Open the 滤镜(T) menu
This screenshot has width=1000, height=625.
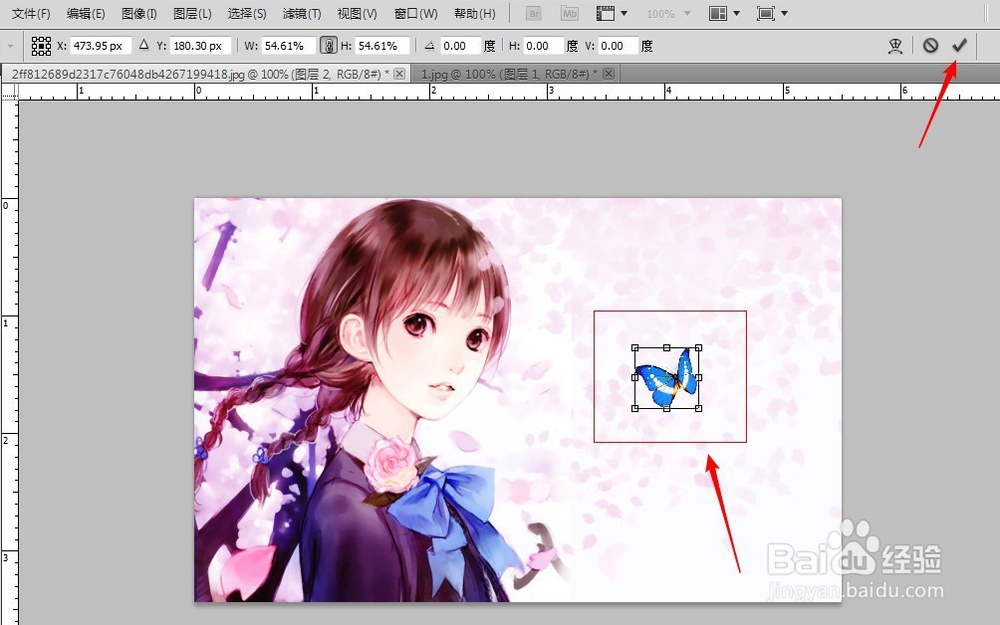[302, 13]
